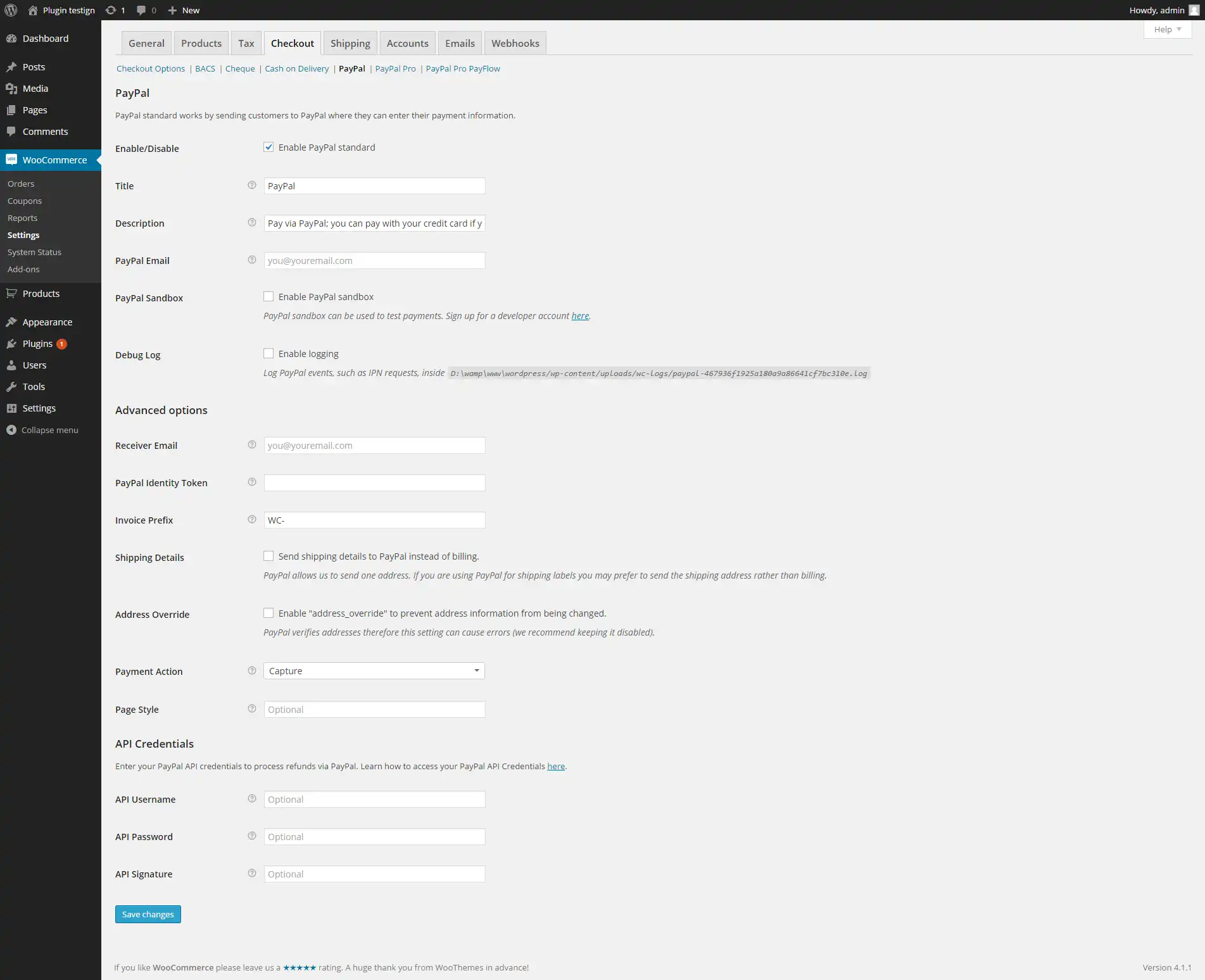Viewport: 1205px width, 980px height.
Task: Click the Save changes button
Action: point(148,914)
